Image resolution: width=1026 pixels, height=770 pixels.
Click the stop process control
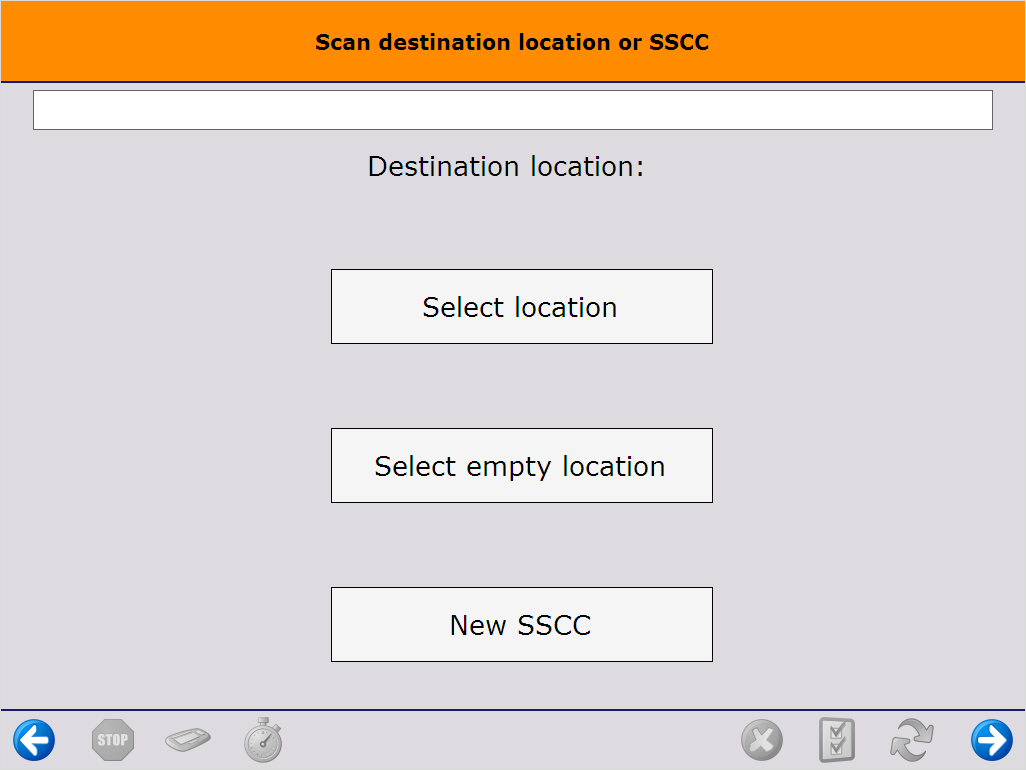tap(112, 739)
